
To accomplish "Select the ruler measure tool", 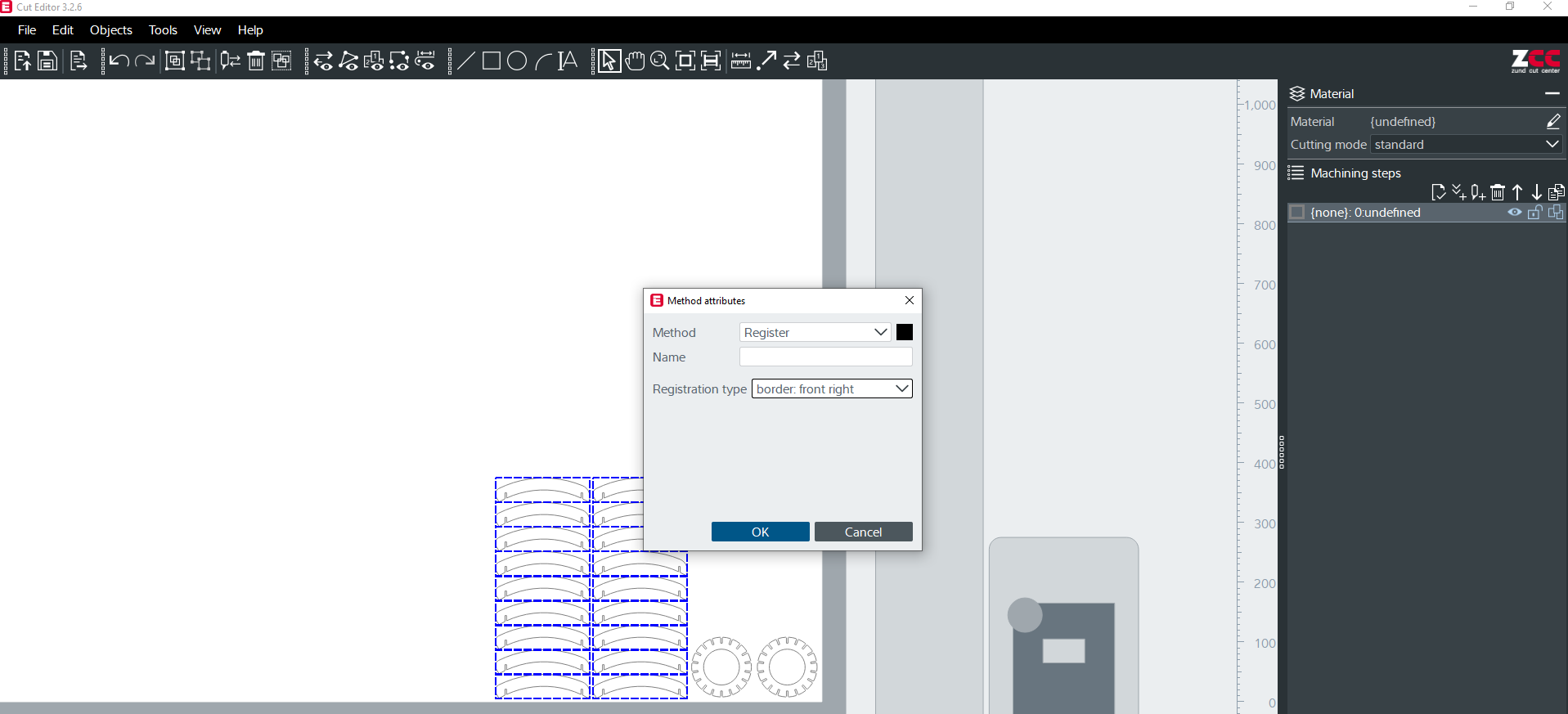I will (741, 61).
